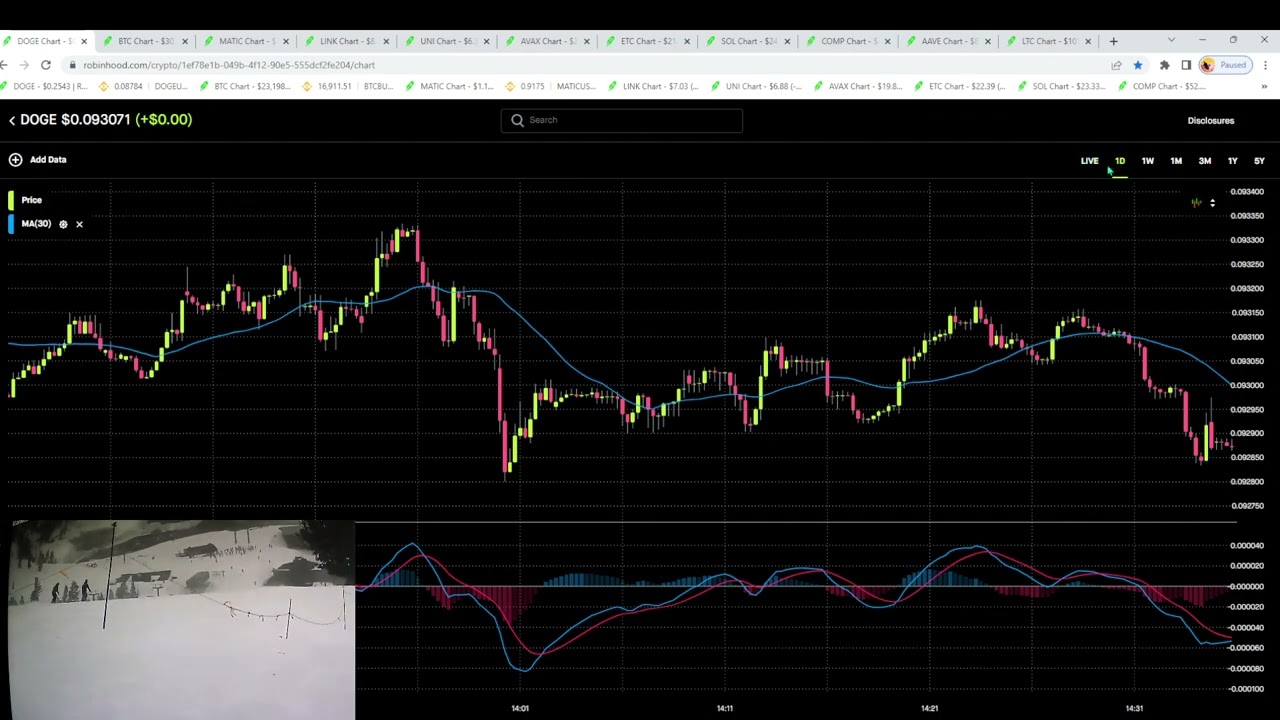The width and height of the screenshot is (1280, 720).
Task: Switch to AAVE Chart browser tab
Action: coord(948,41)
